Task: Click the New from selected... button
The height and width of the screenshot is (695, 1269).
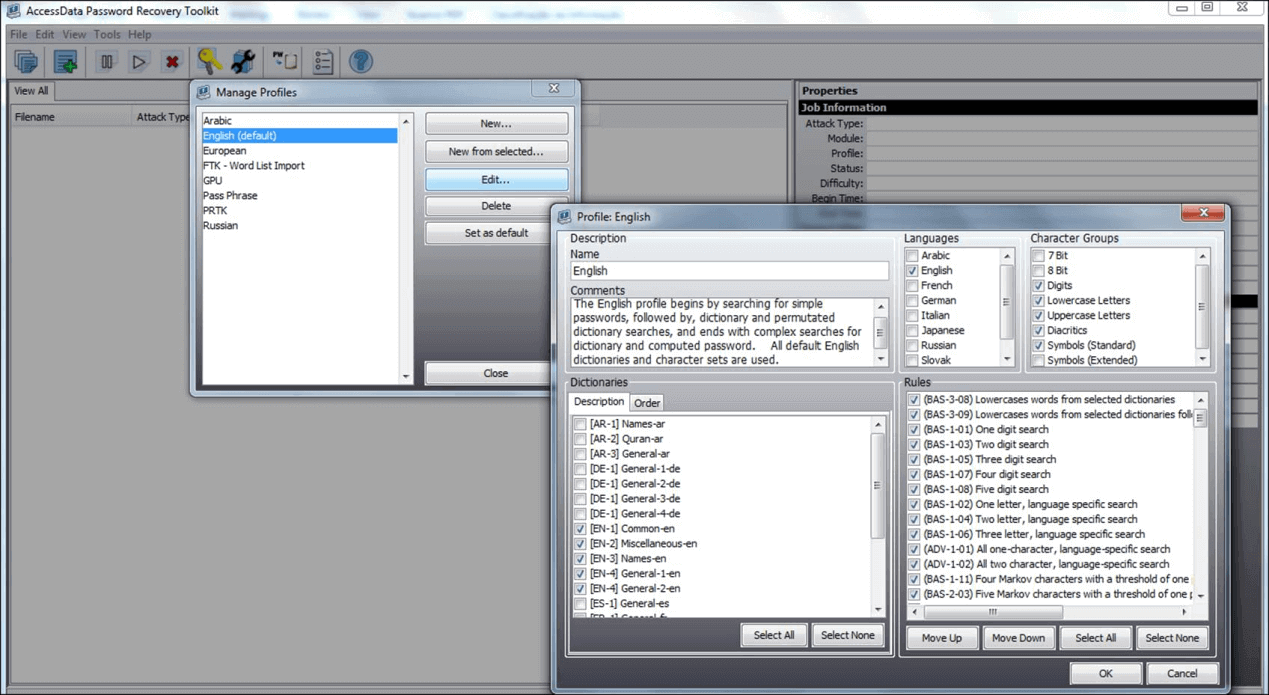Action: point(496,152)
